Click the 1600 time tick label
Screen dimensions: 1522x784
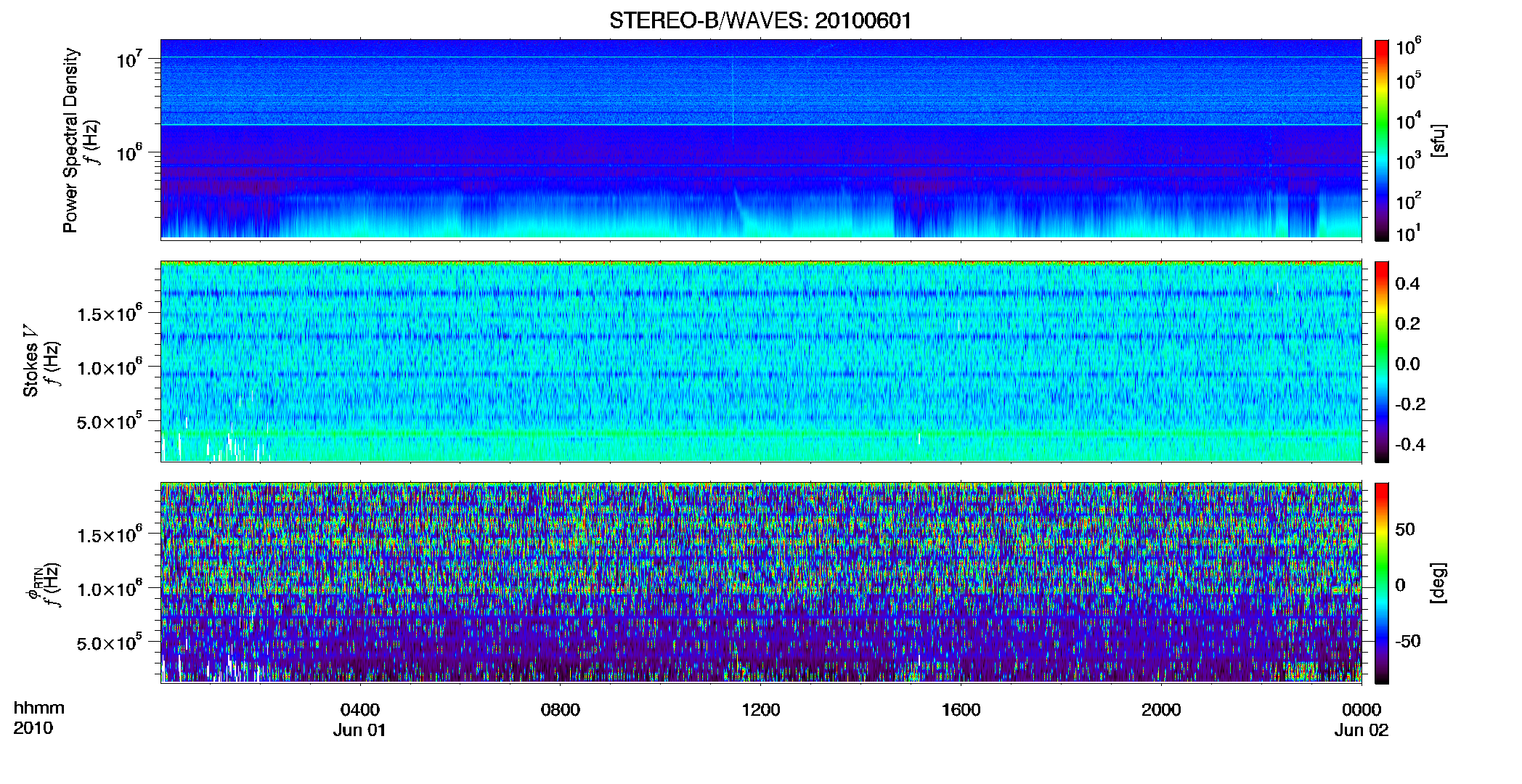click(x=961, y=709)
